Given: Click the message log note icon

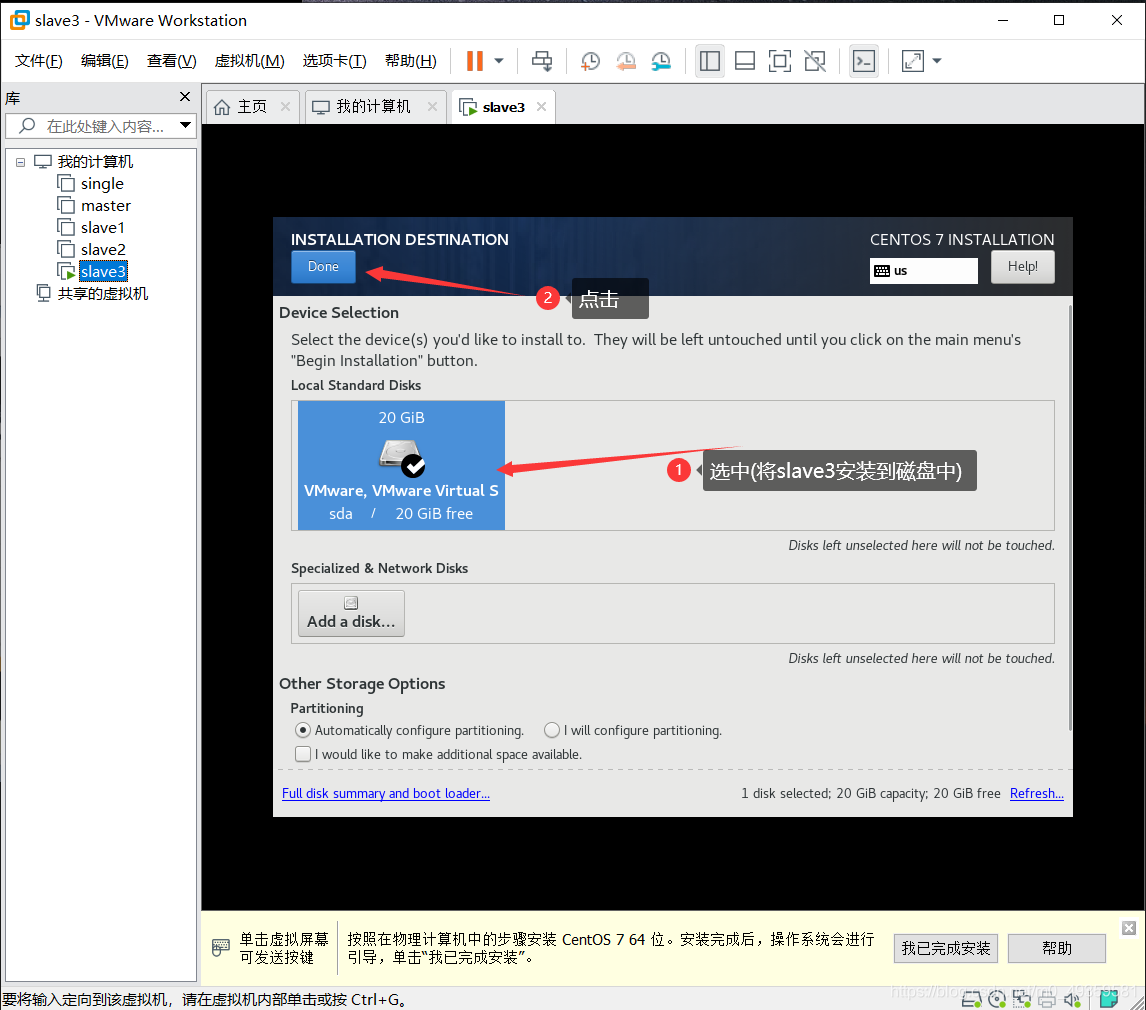Looking at the screenshot, I should [x=1109, y=999].
